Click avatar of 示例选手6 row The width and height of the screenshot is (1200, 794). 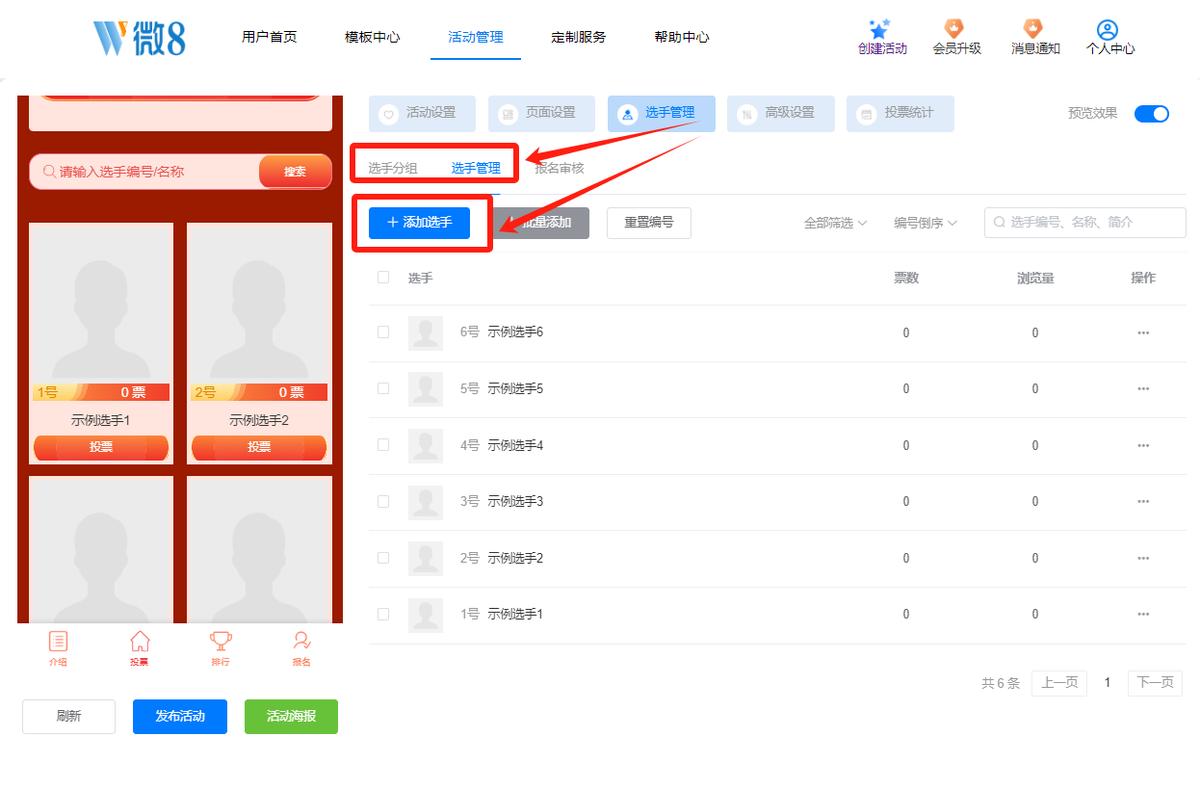click(426, 333)
